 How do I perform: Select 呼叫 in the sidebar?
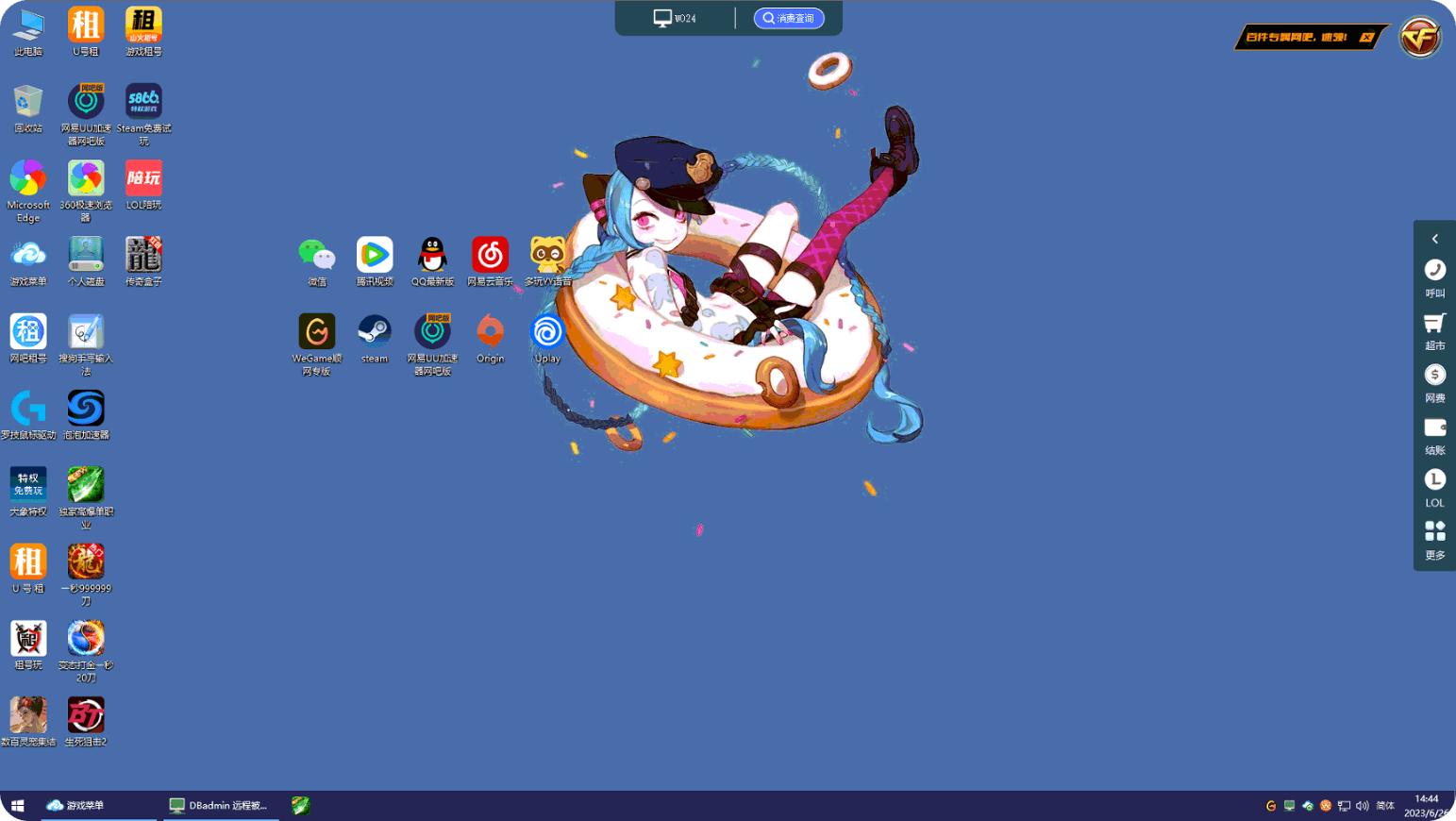[x=1435, y=278]
